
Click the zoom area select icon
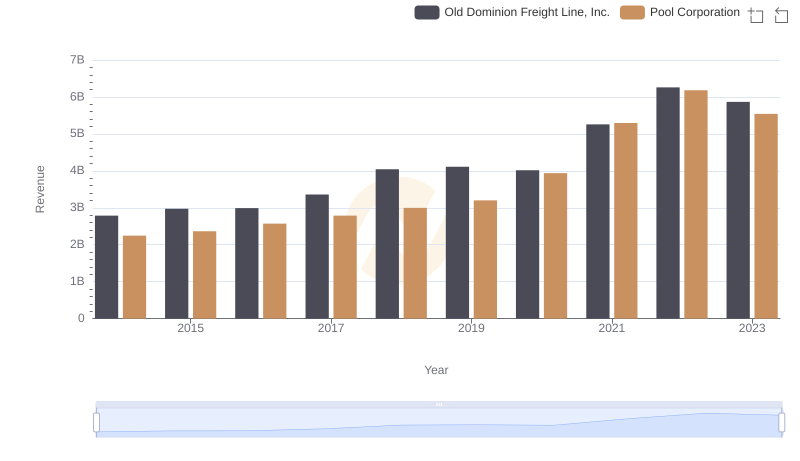click(756, 15)
